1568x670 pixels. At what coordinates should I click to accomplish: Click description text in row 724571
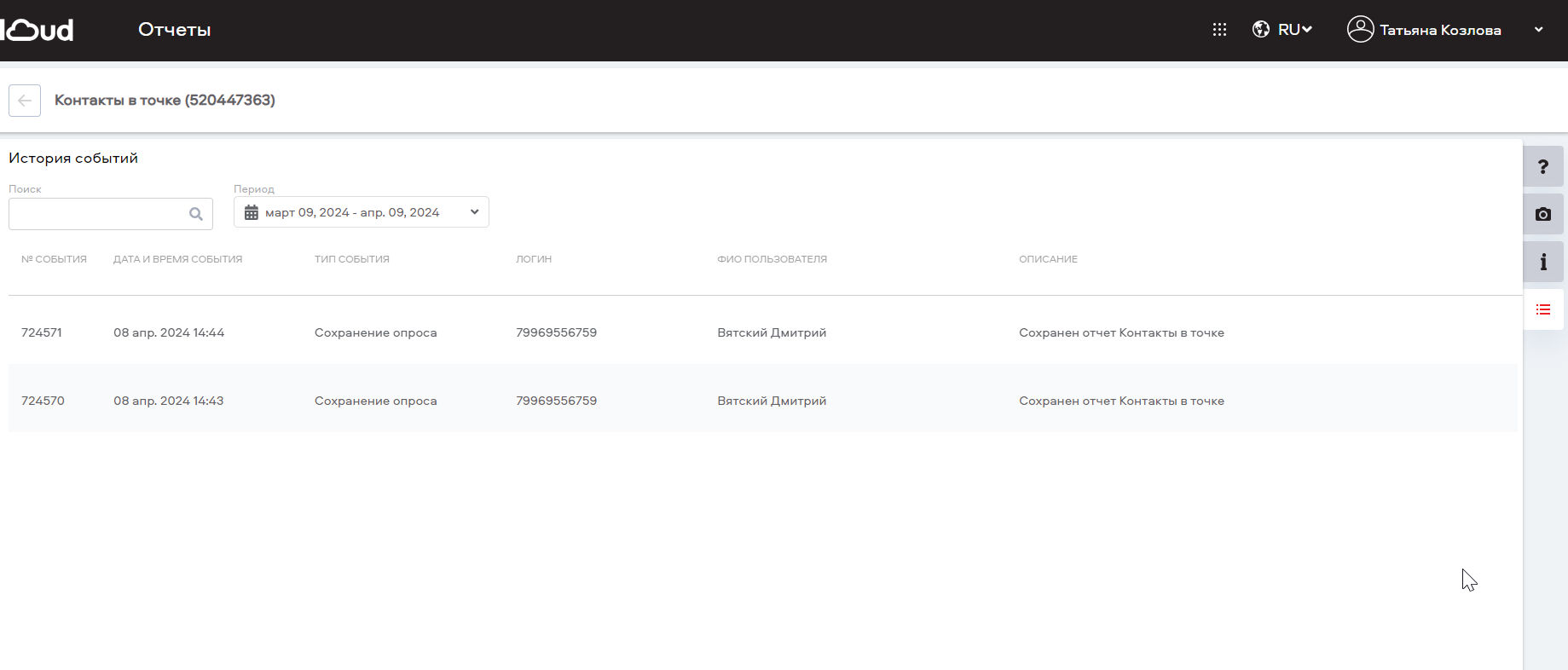(x=1122, y=332)
